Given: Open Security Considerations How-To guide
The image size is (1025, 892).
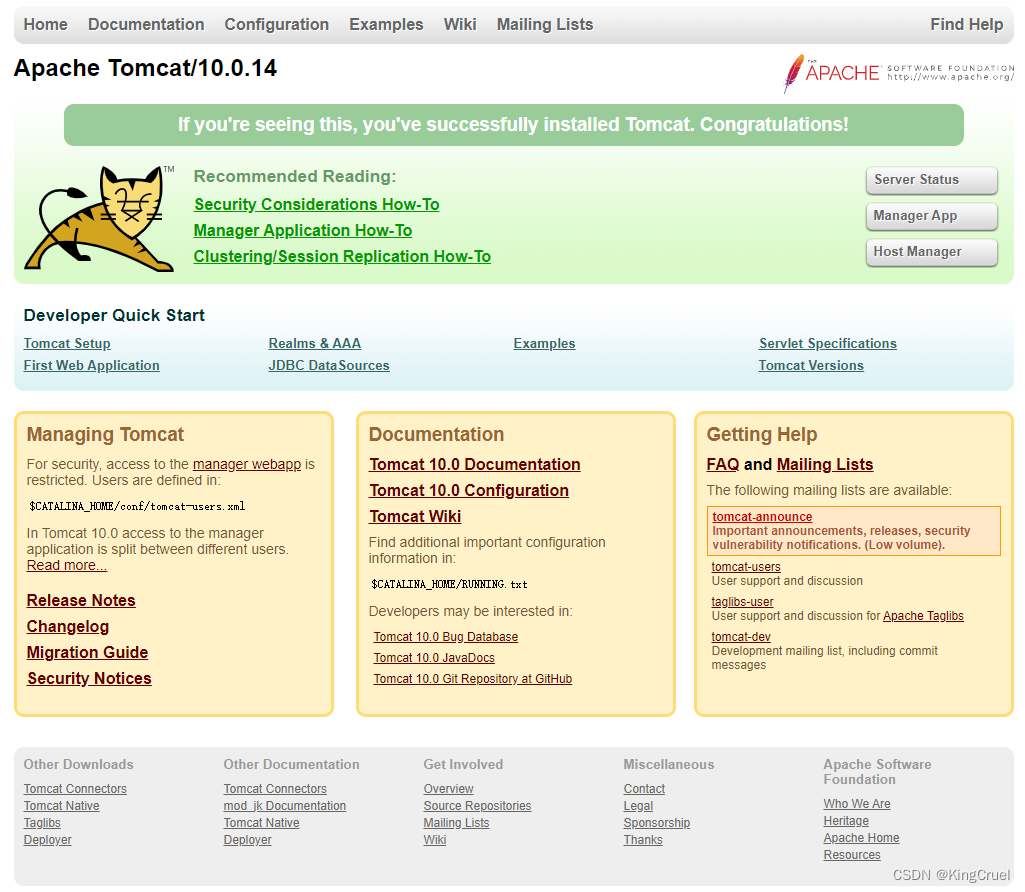Looking at the screenshot, I should 316,204.
